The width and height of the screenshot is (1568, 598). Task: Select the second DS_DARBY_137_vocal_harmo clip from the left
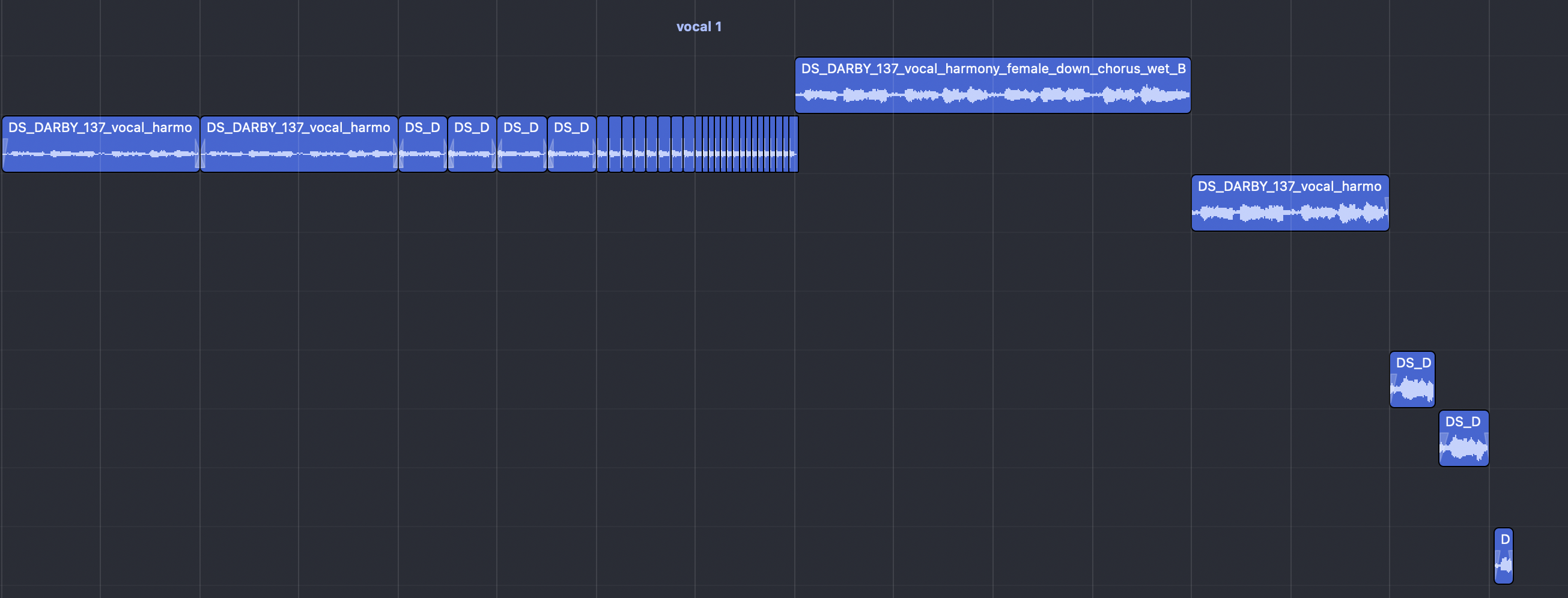tap(299, 144)
